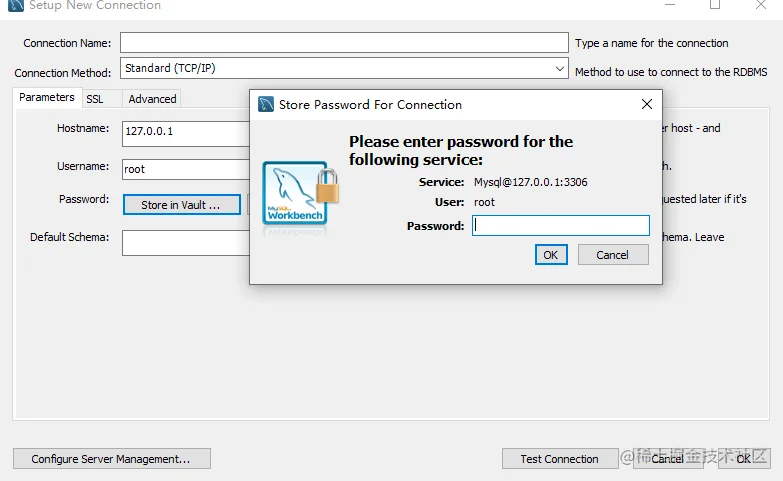Click the Workbench padlock logo image
Image resolution: width=783 pixels, height=481 pixels.
(300, 197)
